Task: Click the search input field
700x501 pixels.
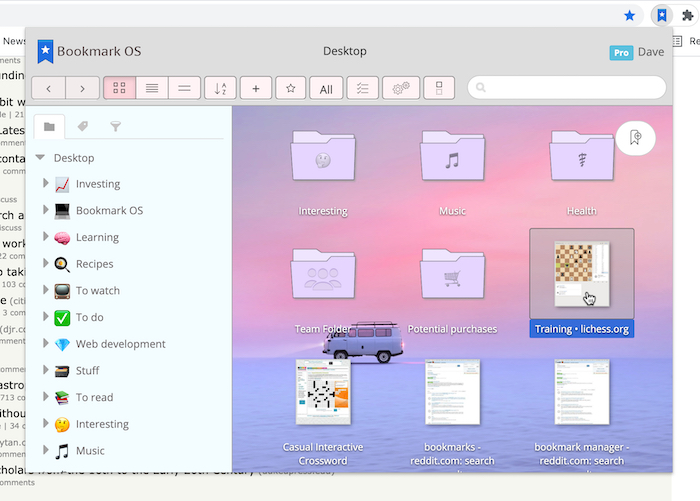Action: (565, 88)
